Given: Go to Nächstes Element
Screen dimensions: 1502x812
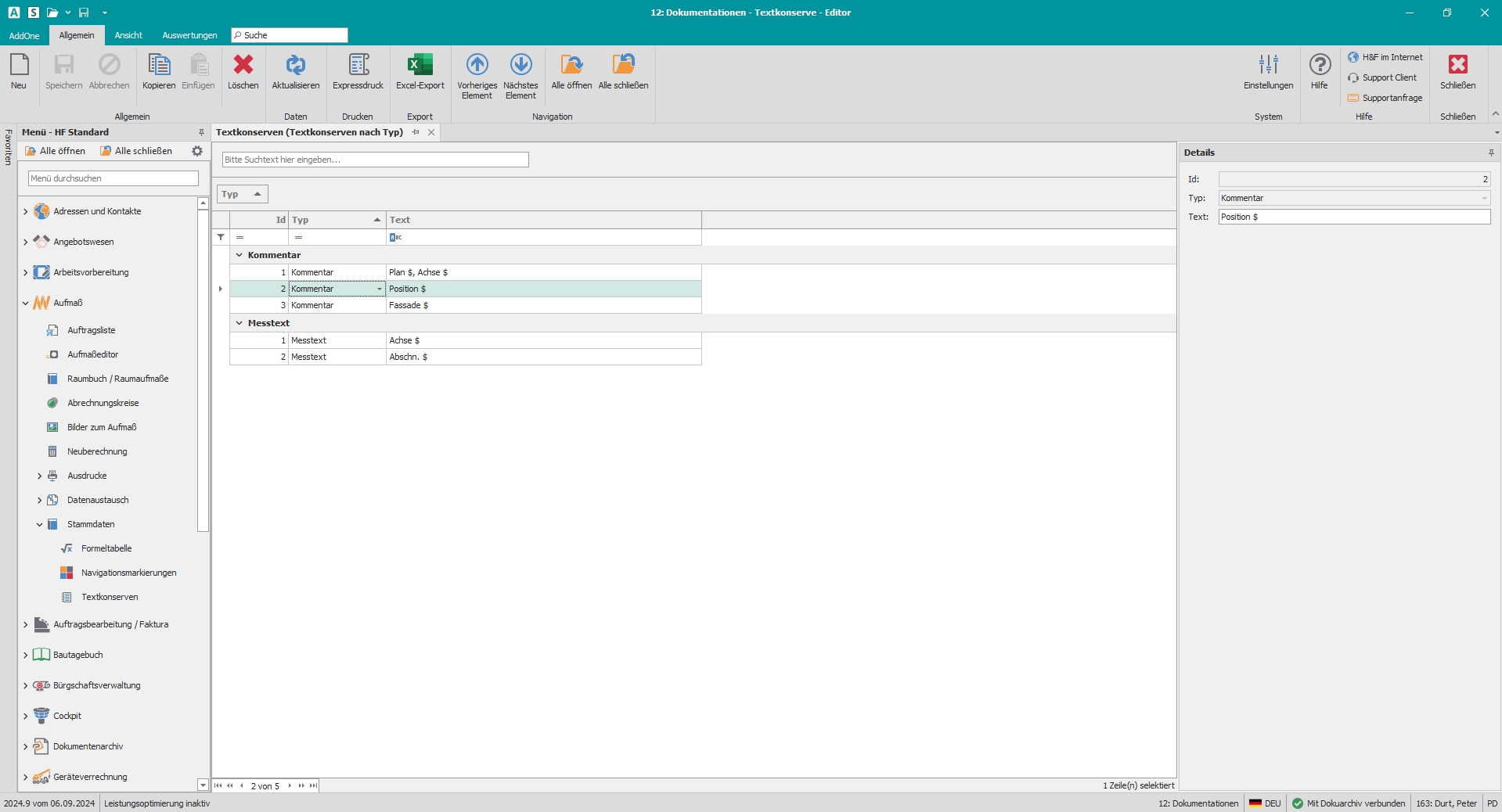Looking at the screenshot, I should click(520, 65).
